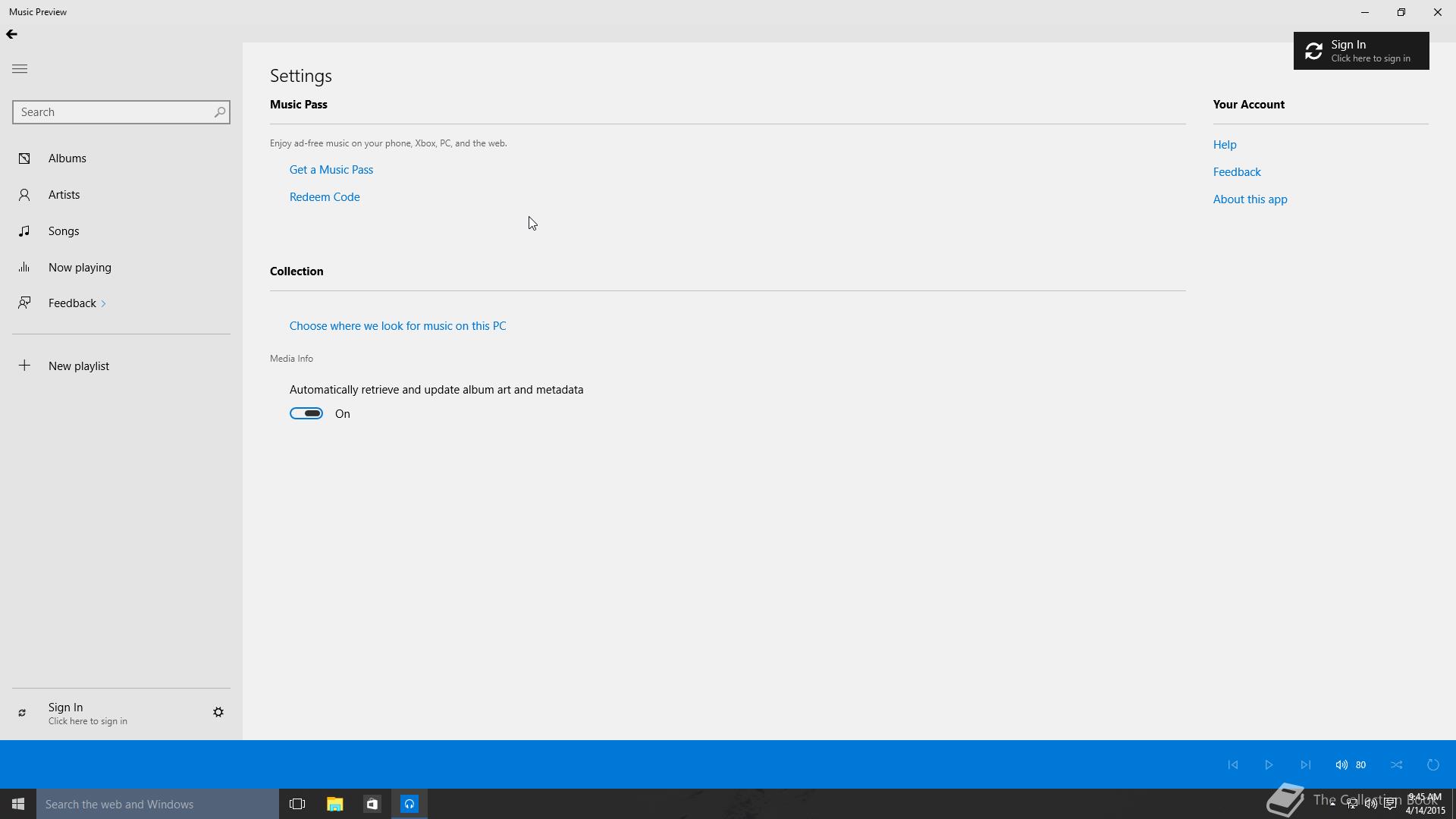
Task: Open File Explorer from the taskbar
Action: point(334,804)
